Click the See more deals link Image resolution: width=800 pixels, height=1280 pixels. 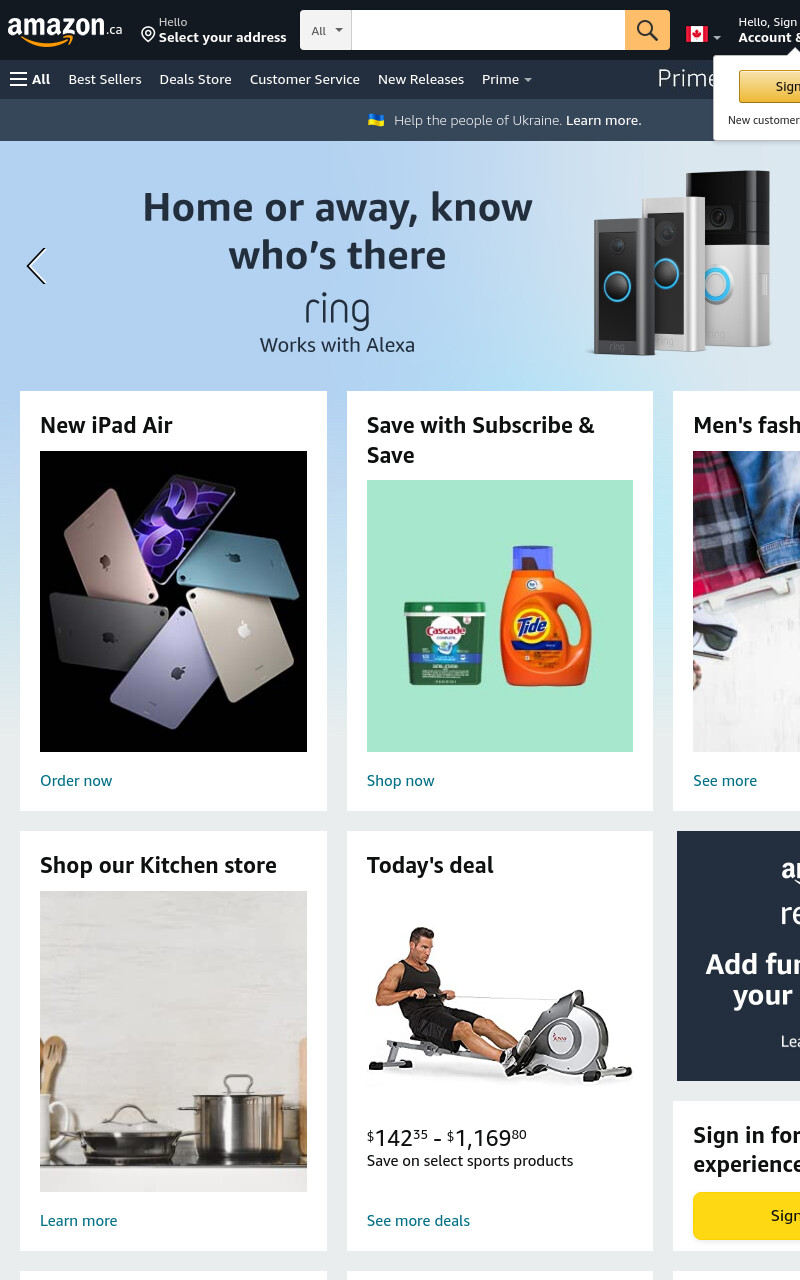418,1221
